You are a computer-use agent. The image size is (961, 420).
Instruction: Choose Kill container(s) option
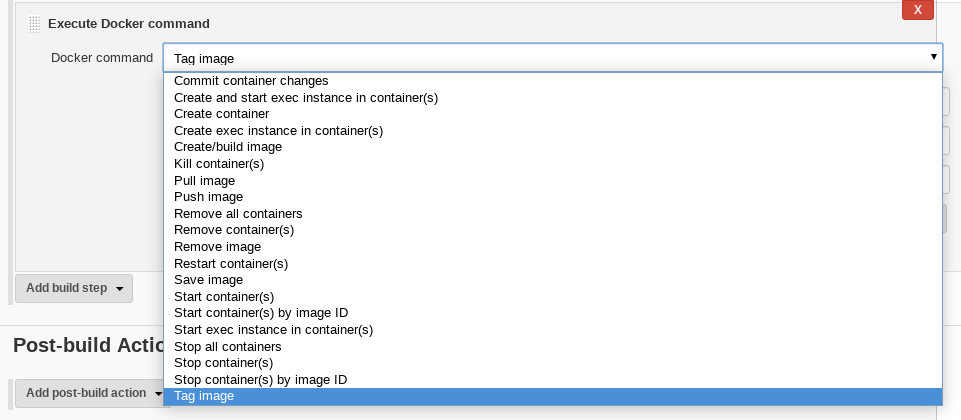(x=553, y=164)
